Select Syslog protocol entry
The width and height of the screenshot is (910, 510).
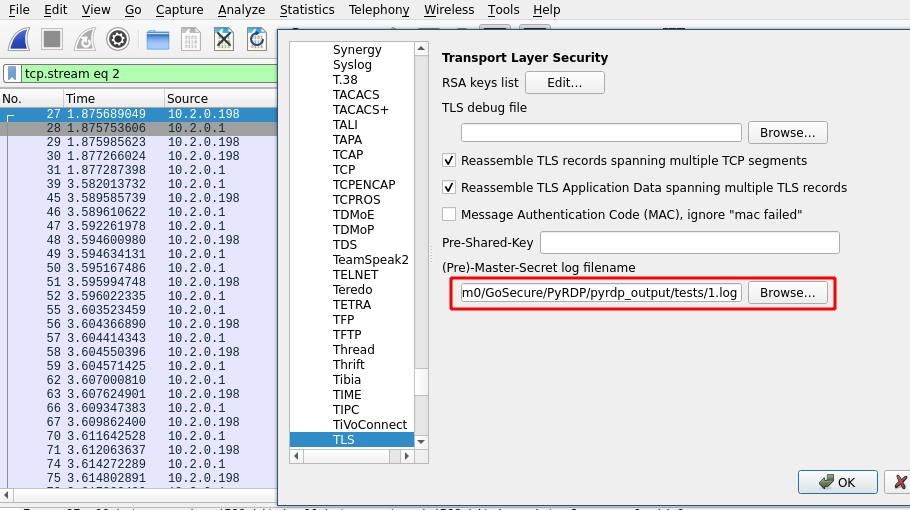352,64
